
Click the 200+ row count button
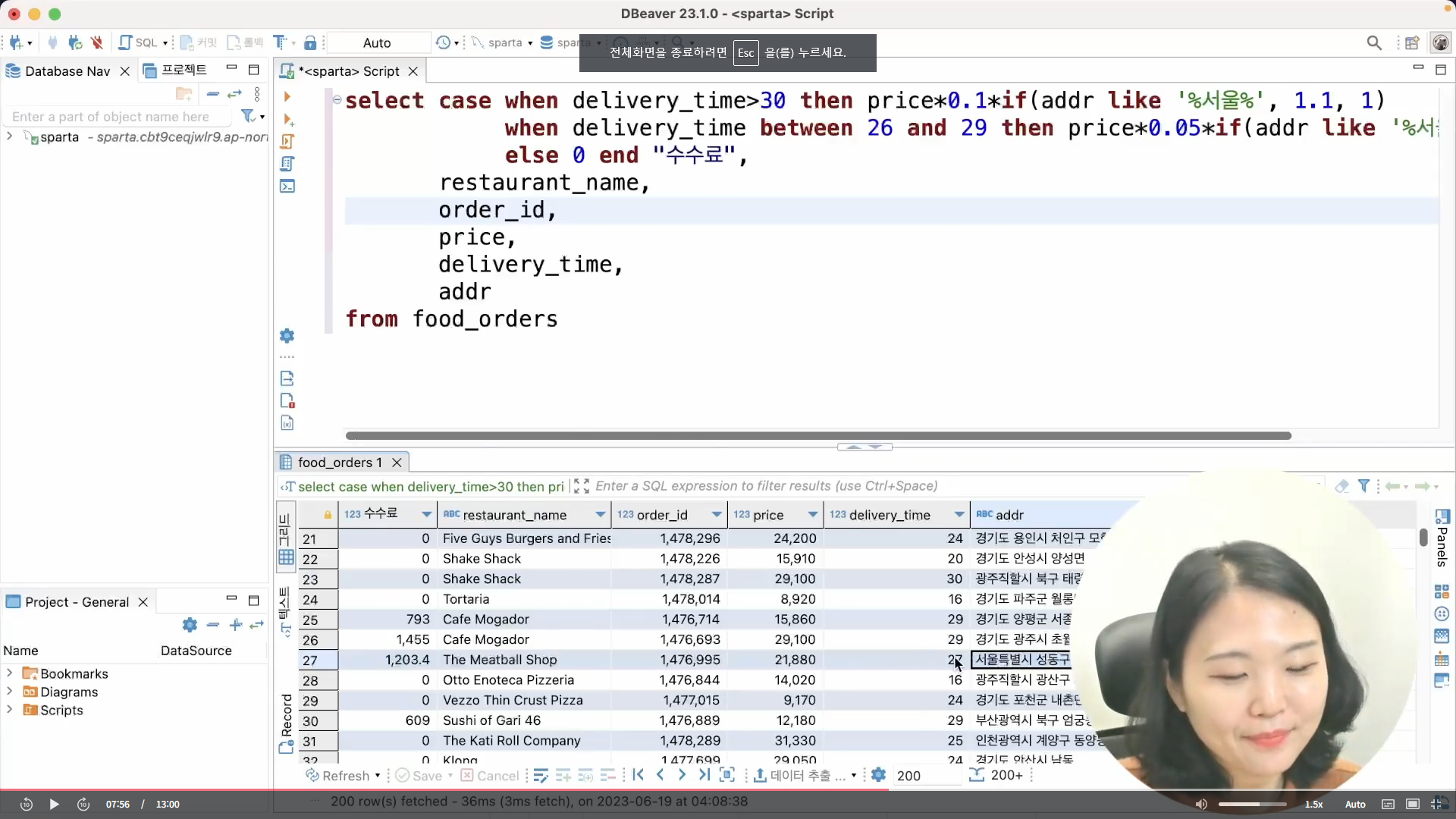click(x=996, y=775)
